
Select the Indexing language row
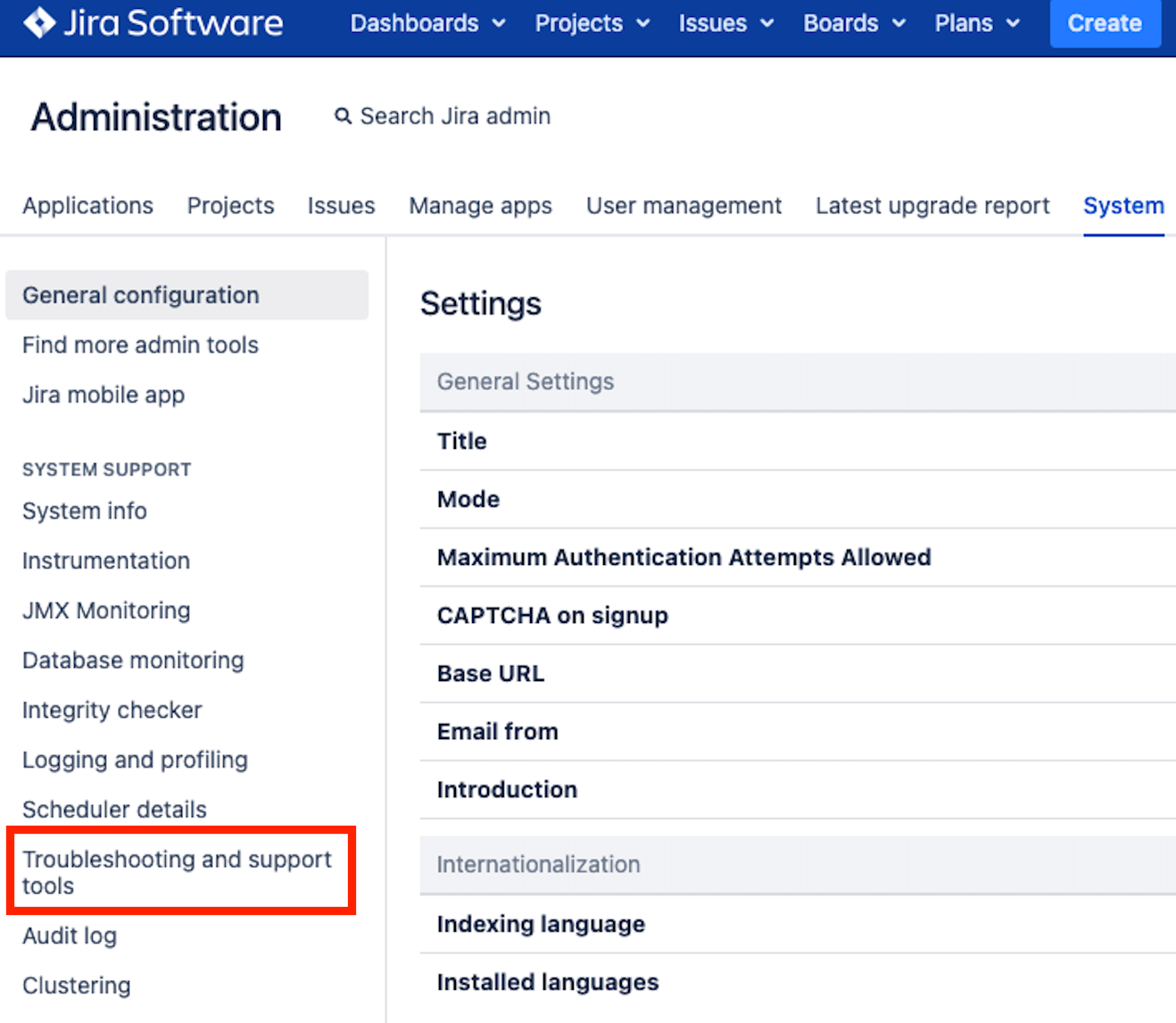(798, 924)
